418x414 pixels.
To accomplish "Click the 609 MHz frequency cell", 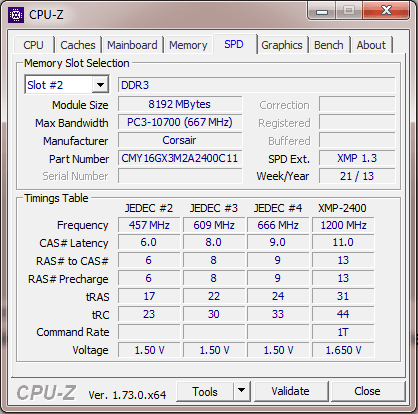I will point(214,225).
